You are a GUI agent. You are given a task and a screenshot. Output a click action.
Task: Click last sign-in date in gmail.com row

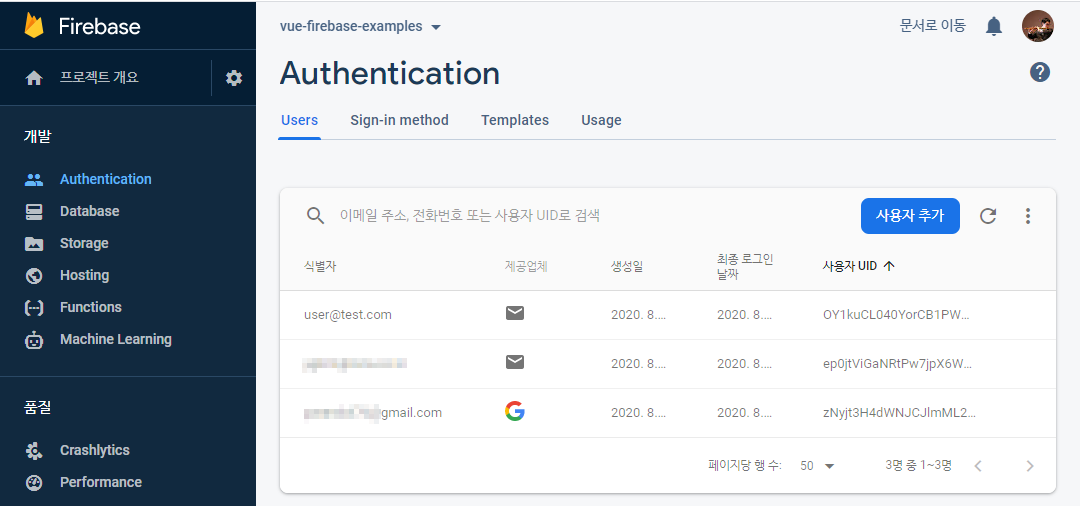(x=745, y=413)
